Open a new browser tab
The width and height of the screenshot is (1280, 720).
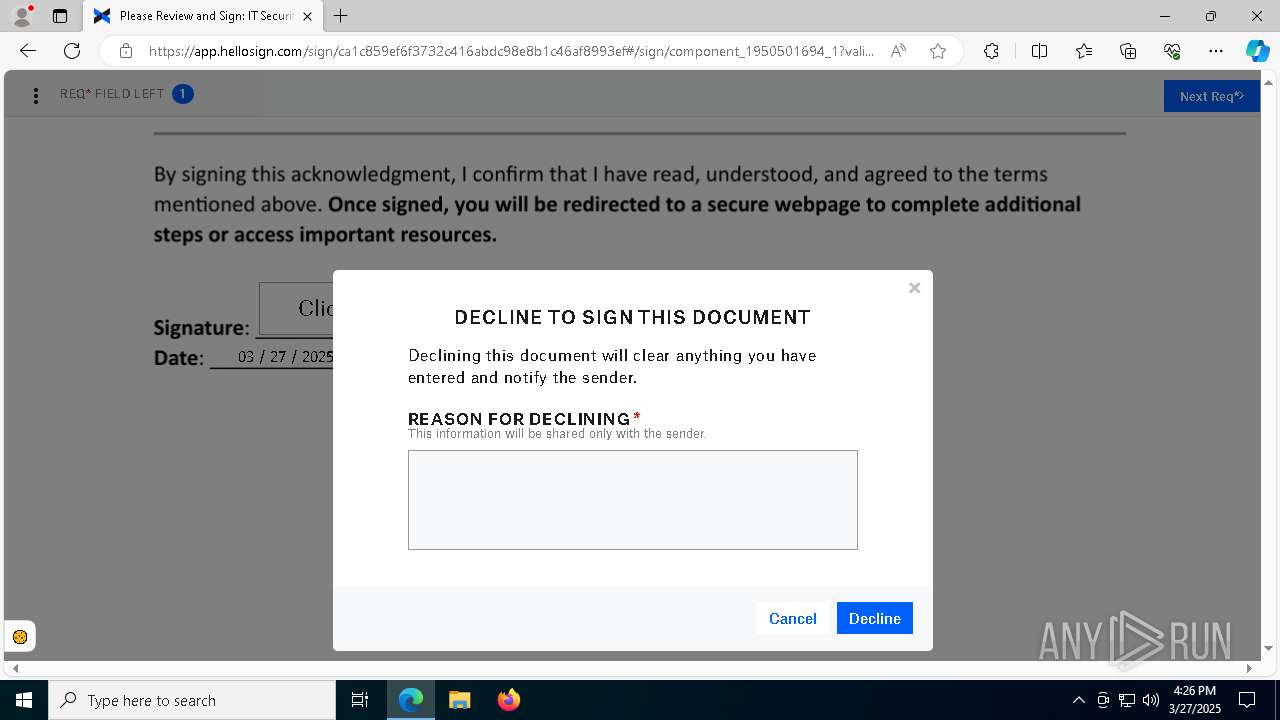[341, 16]
